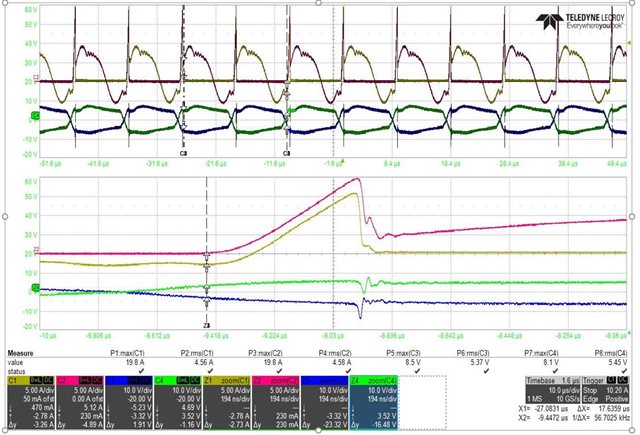Select the P5:max(C3) measurement column header
640x435 pixels.
[403, 353]
